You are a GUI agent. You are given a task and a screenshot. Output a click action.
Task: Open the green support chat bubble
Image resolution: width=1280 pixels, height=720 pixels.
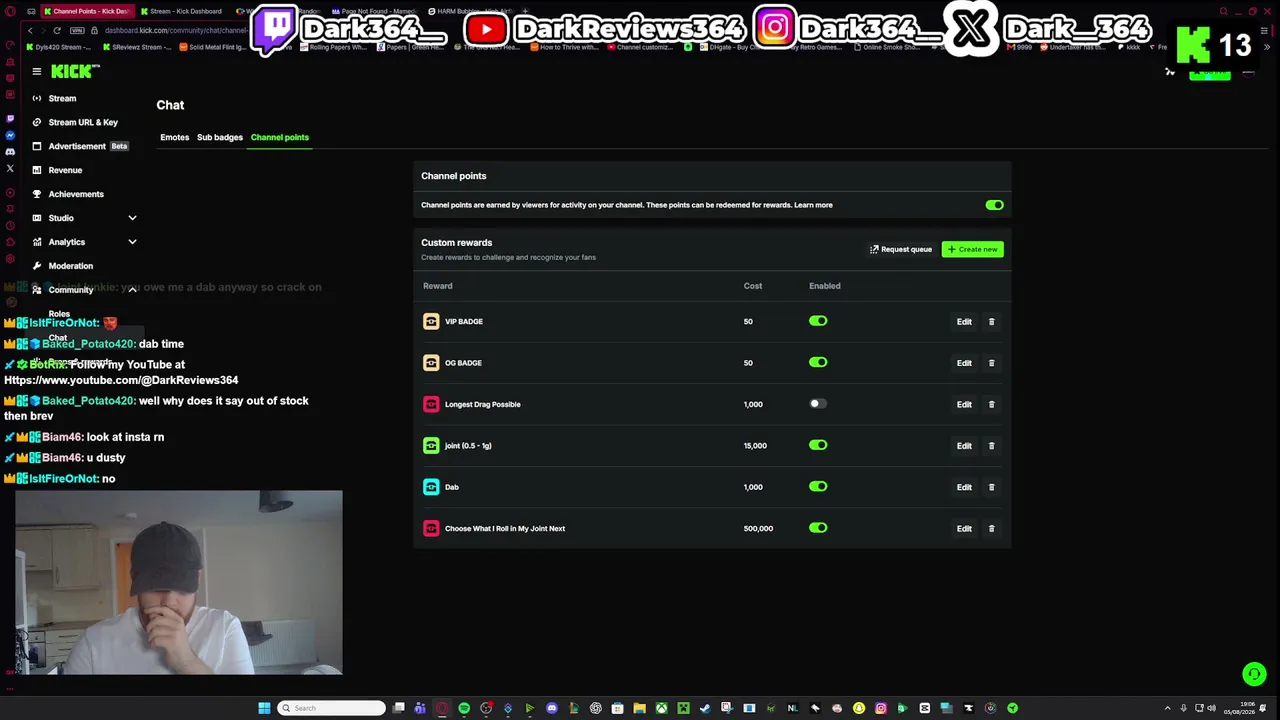[1254, 674]
